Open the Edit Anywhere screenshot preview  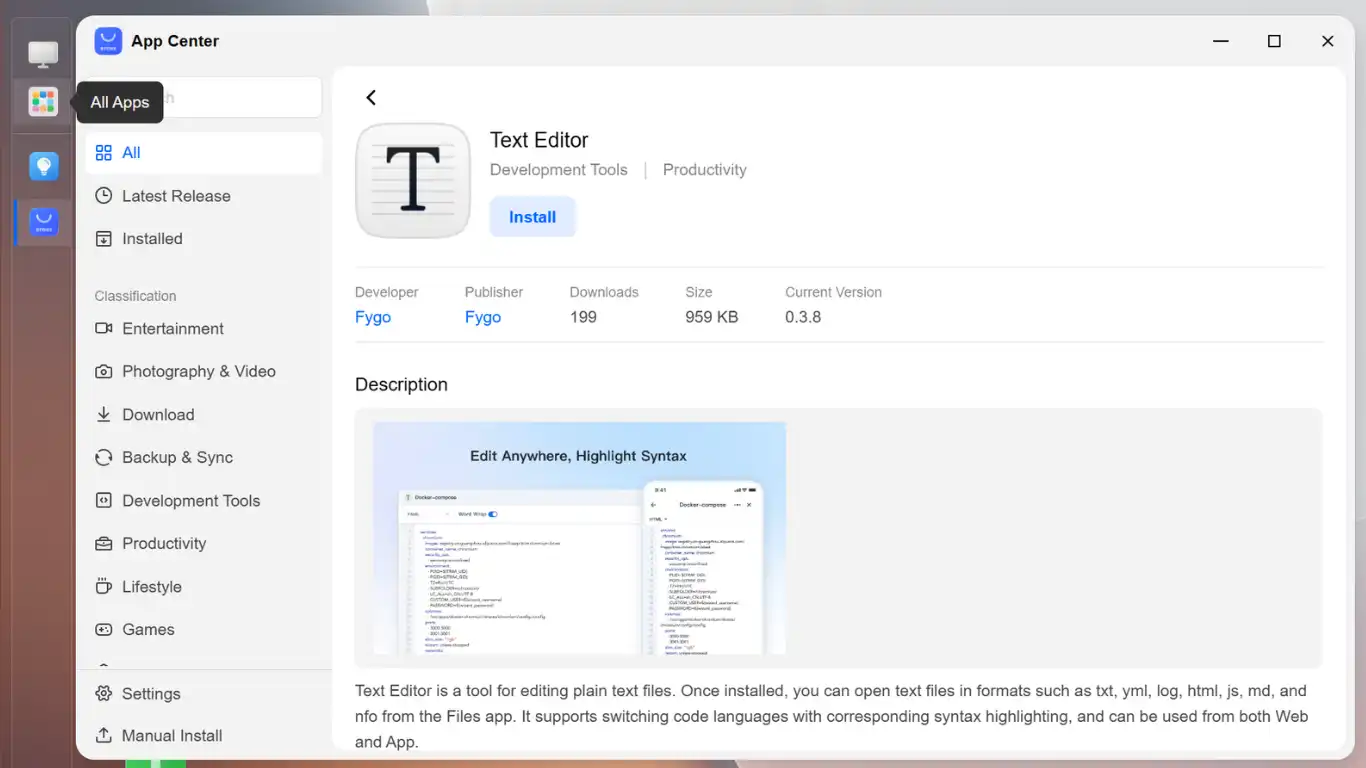point(580,538)
